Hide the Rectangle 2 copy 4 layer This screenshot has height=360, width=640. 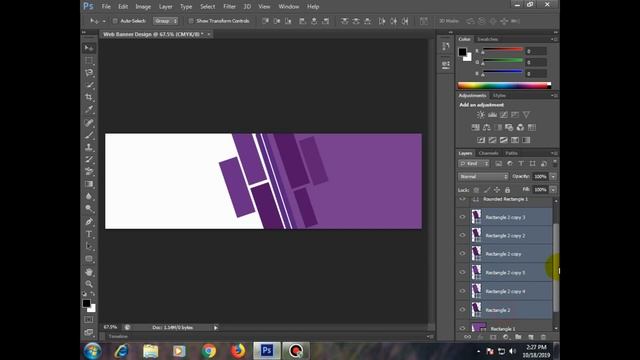tap(462, 291)
